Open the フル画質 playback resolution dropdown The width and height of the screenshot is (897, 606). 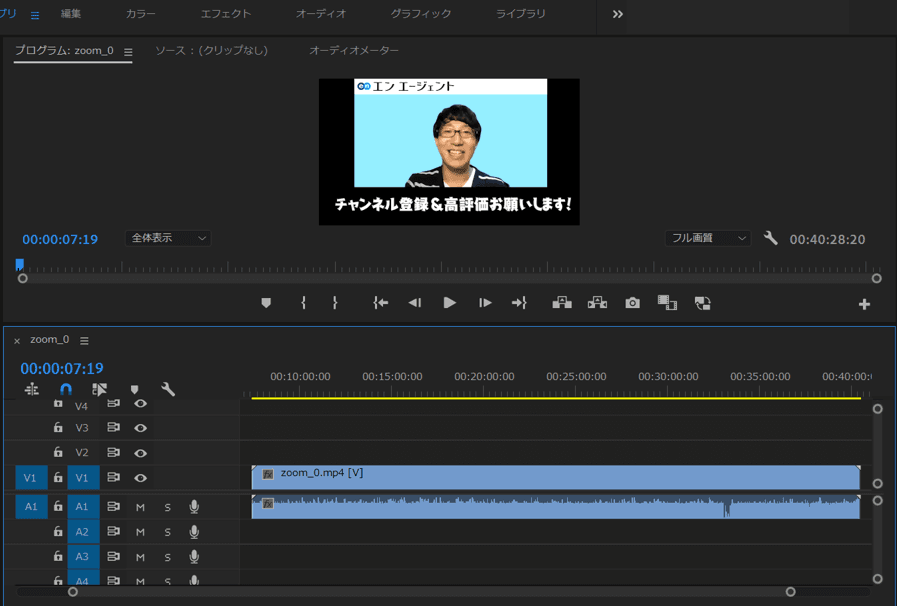[708, 238]
